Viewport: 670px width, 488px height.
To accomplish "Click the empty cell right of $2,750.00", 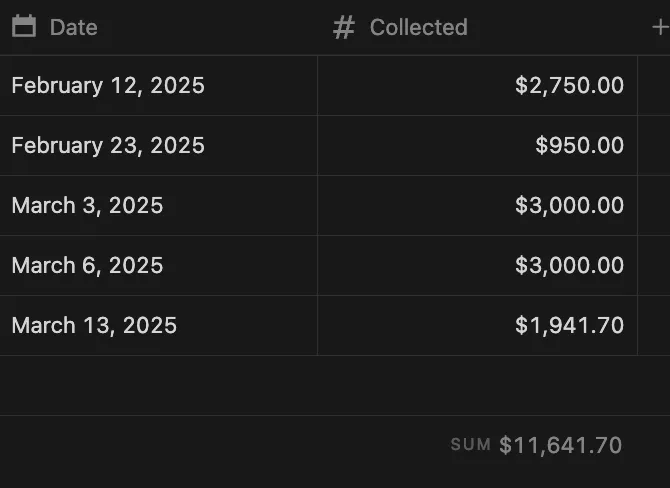I will point(654,85).
